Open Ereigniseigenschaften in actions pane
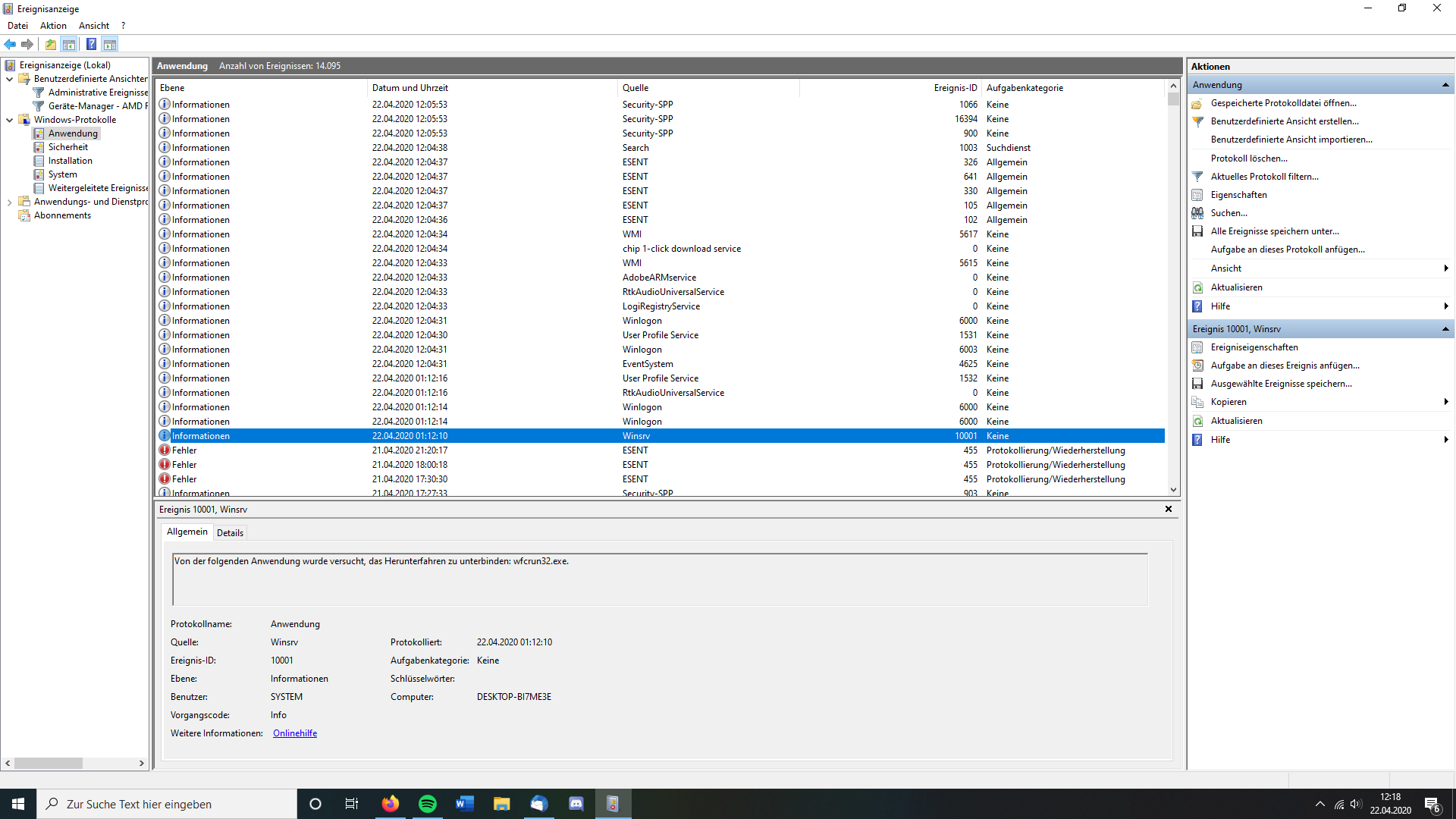Screen dimensions: 1456x819 pos(1254,347)
